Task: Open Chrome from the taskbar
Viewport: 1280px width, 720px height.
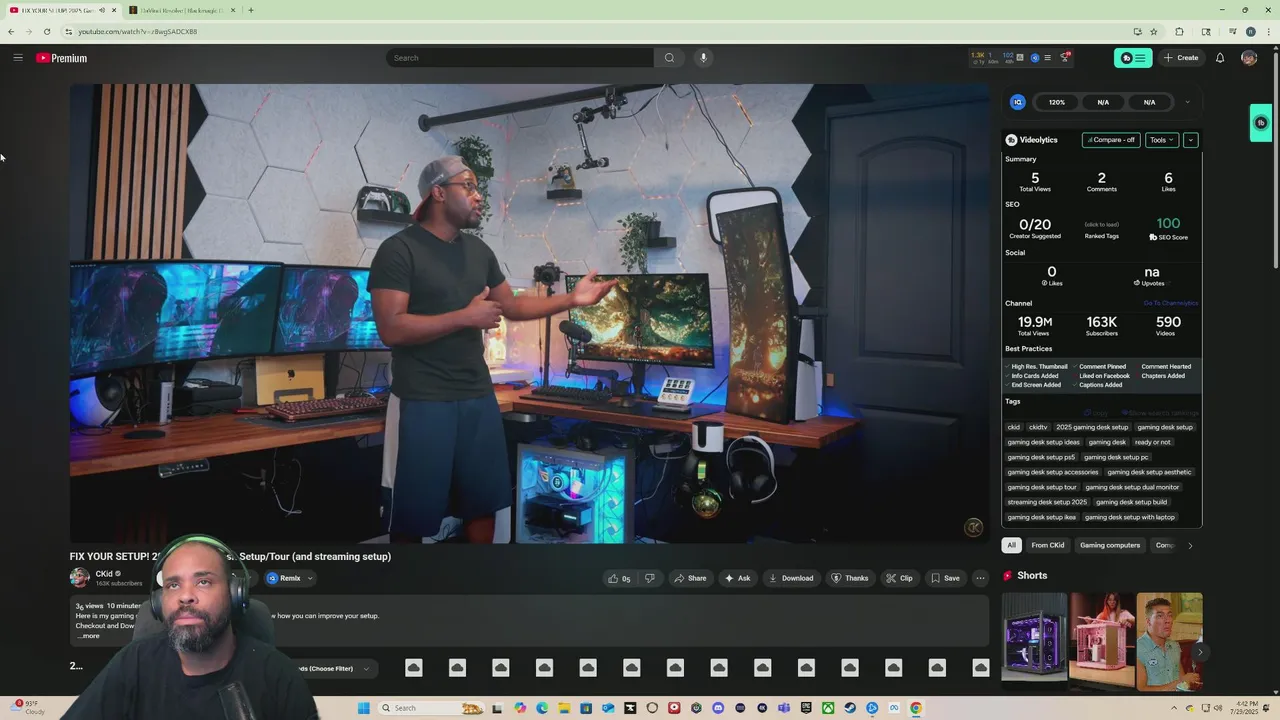Action: [x=916, y=708]
